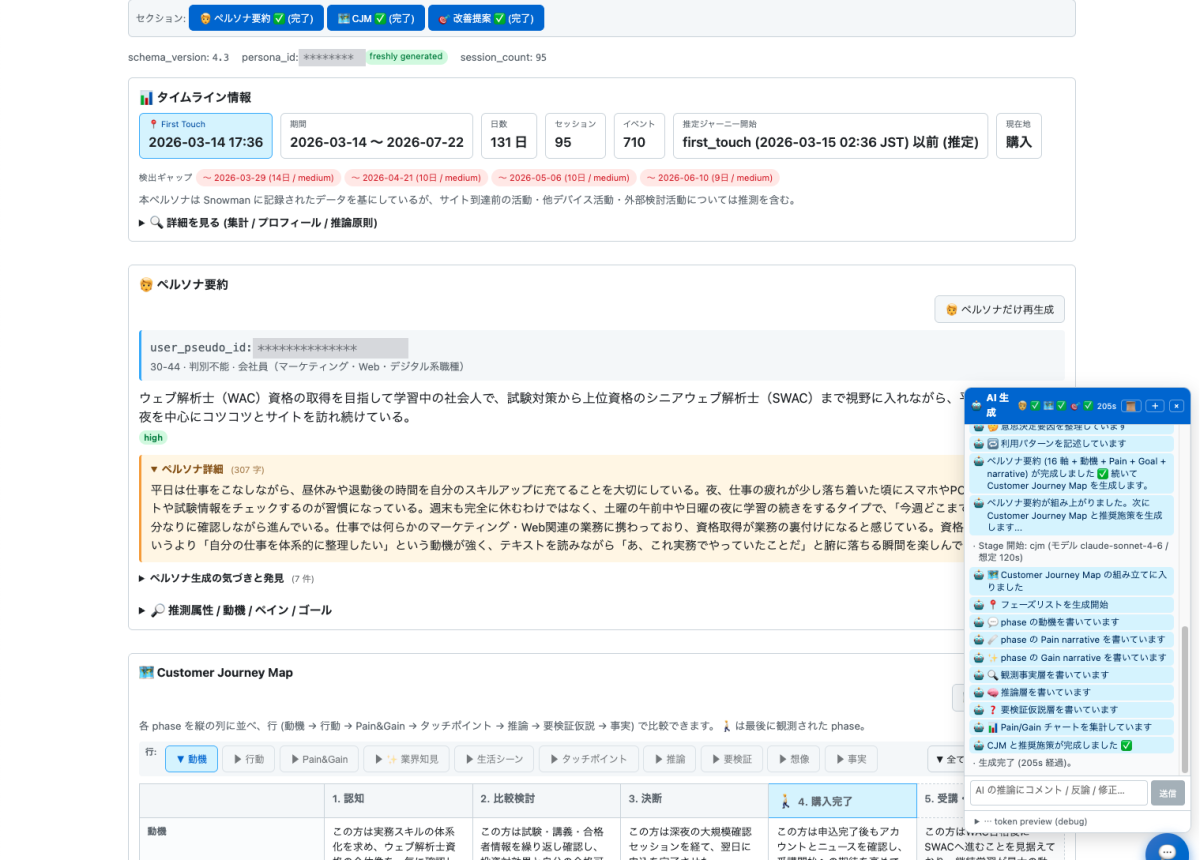Viewport: 1200px width, 860px height.
Task: Expand ペルソナ生成の気づきと発見 (7 件)
Action: (226, 578)
